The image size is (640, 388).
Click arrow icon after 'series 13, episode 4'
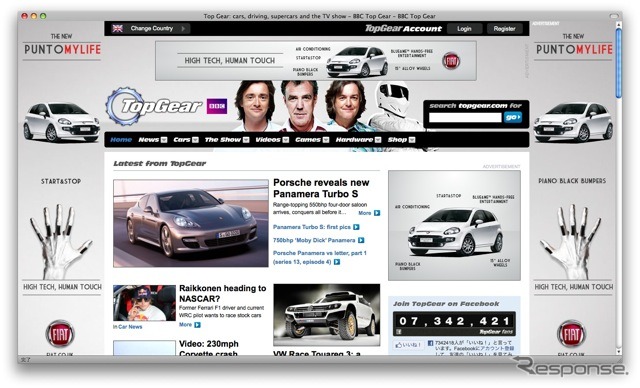(x=337, y=262)
